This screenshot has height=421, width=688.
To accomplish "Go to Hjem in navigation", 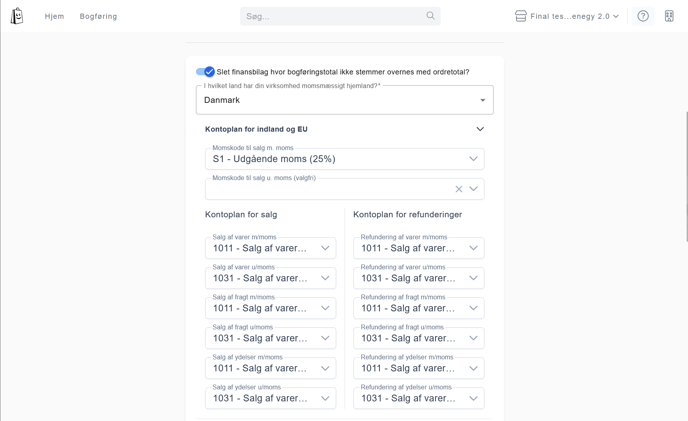I will coord(54,16).
